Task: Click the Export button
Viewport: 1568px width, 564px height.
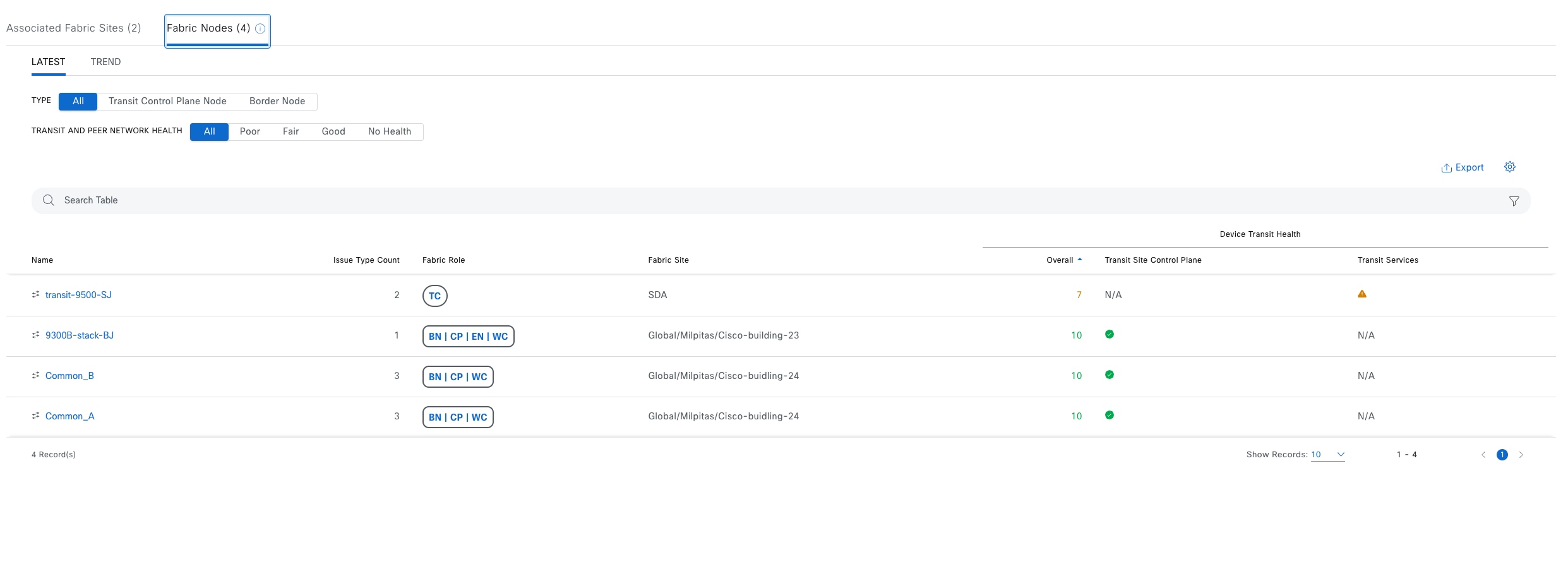Action: coord(1462,167)
